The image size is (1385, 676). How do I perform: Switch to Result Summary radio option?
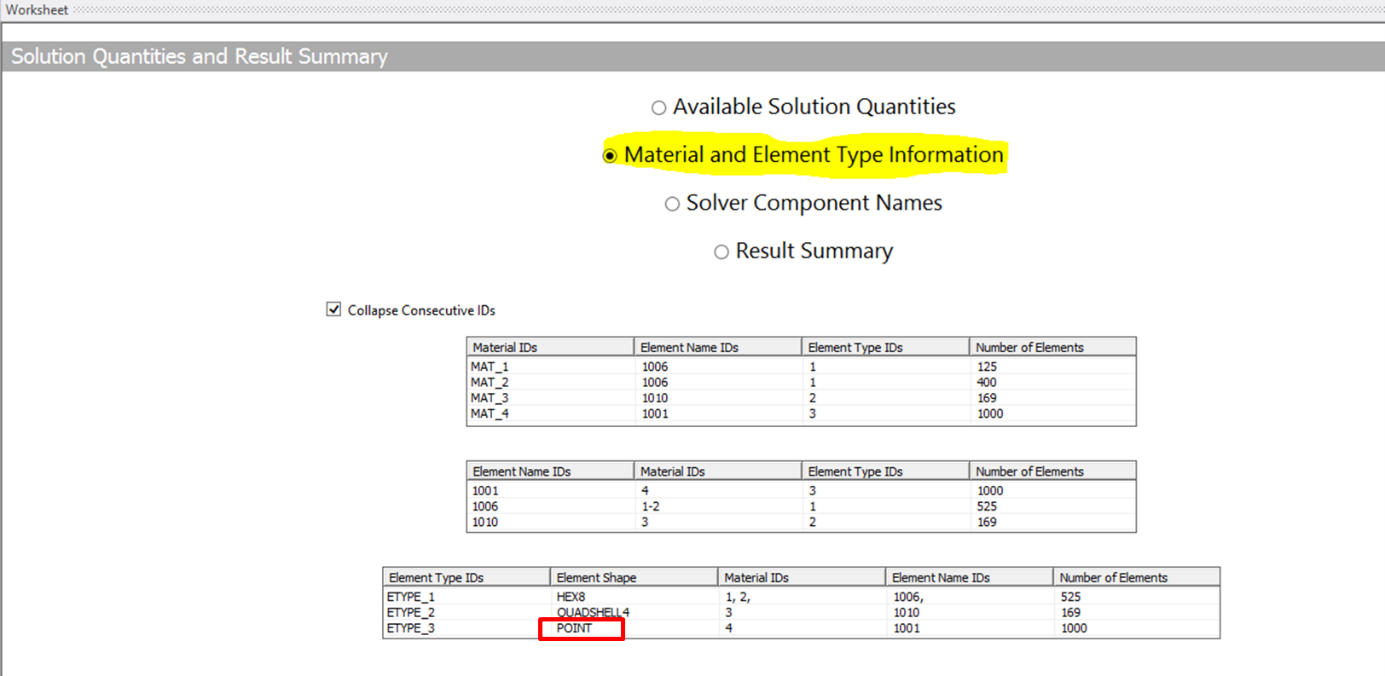point(721,252)
